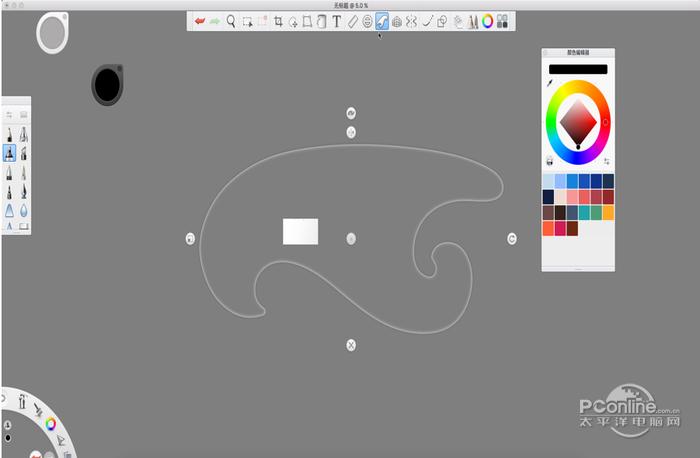Pick the light blue swatch
The width and height of the screenshot is (700, 458).
coord(548,181)
